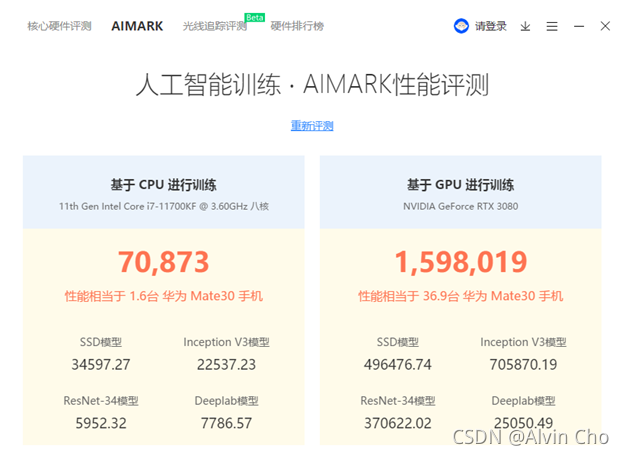Click the 36.9台 华为 Mate30 comparison text
This screenshot has width=624, height=455.
pyautogui.click(x=460, y=296)
